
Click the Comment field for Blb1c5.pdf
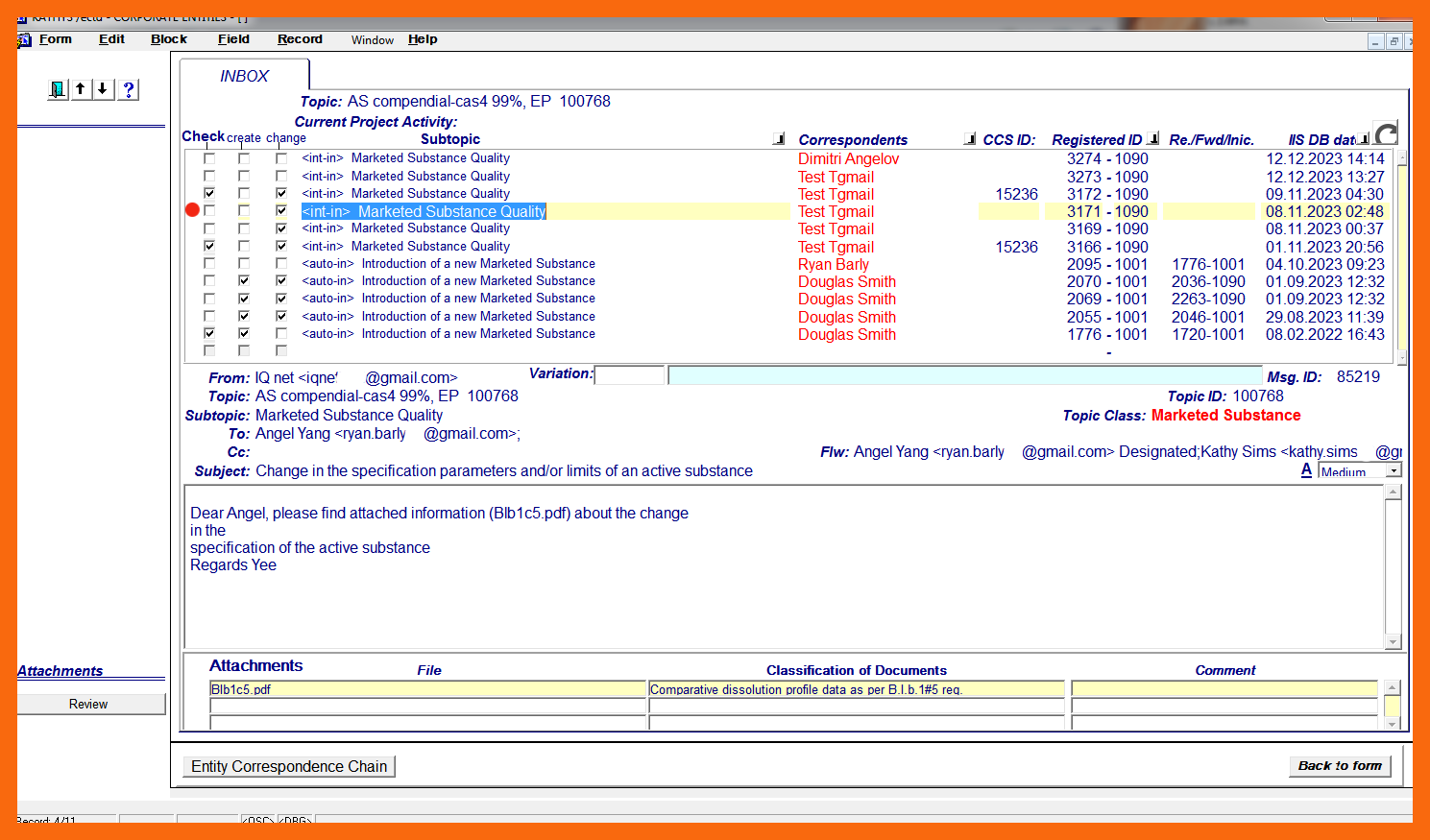click(1224, 689)
